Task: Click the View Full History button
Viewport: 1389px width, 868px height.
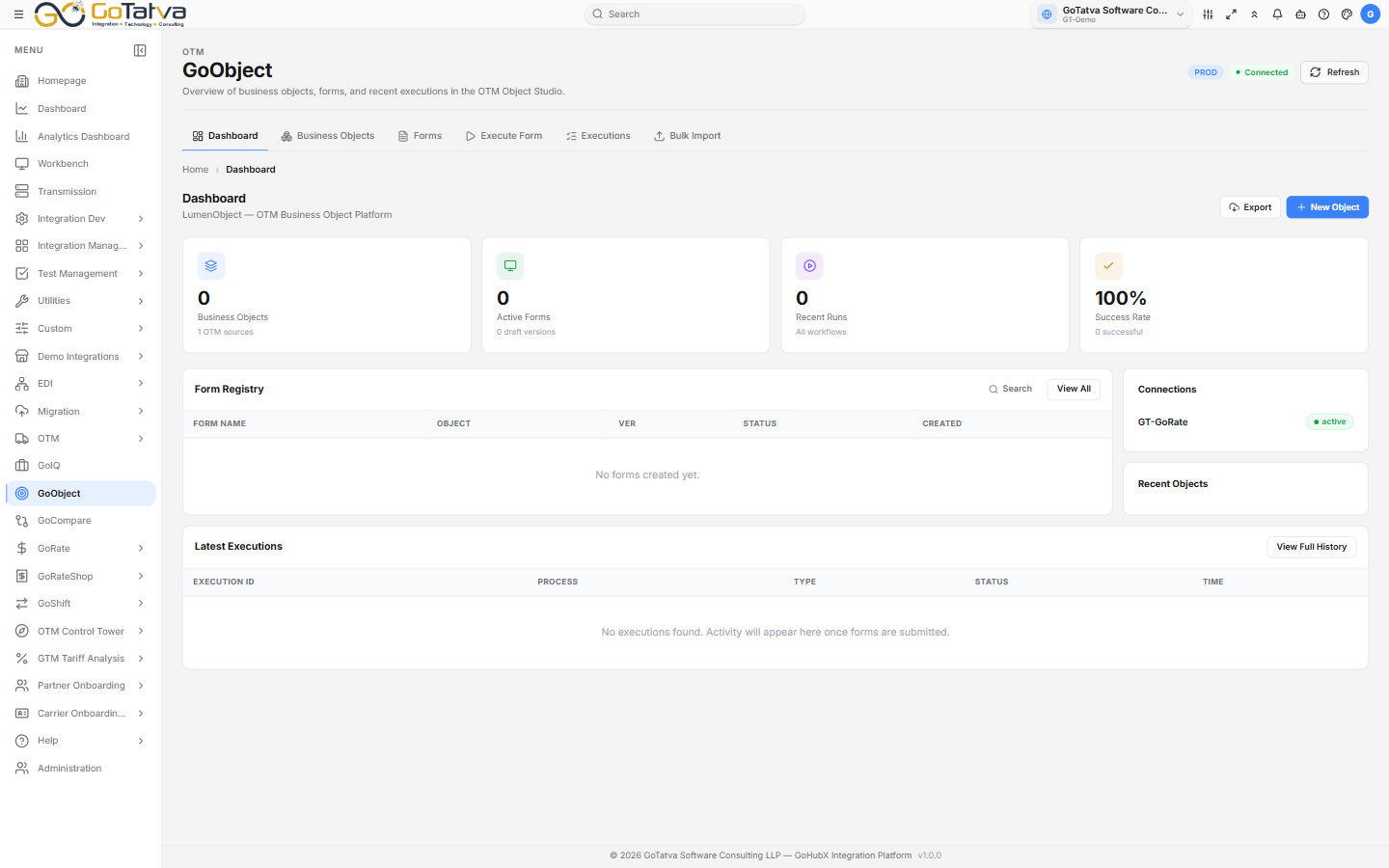Action: 1312,547
